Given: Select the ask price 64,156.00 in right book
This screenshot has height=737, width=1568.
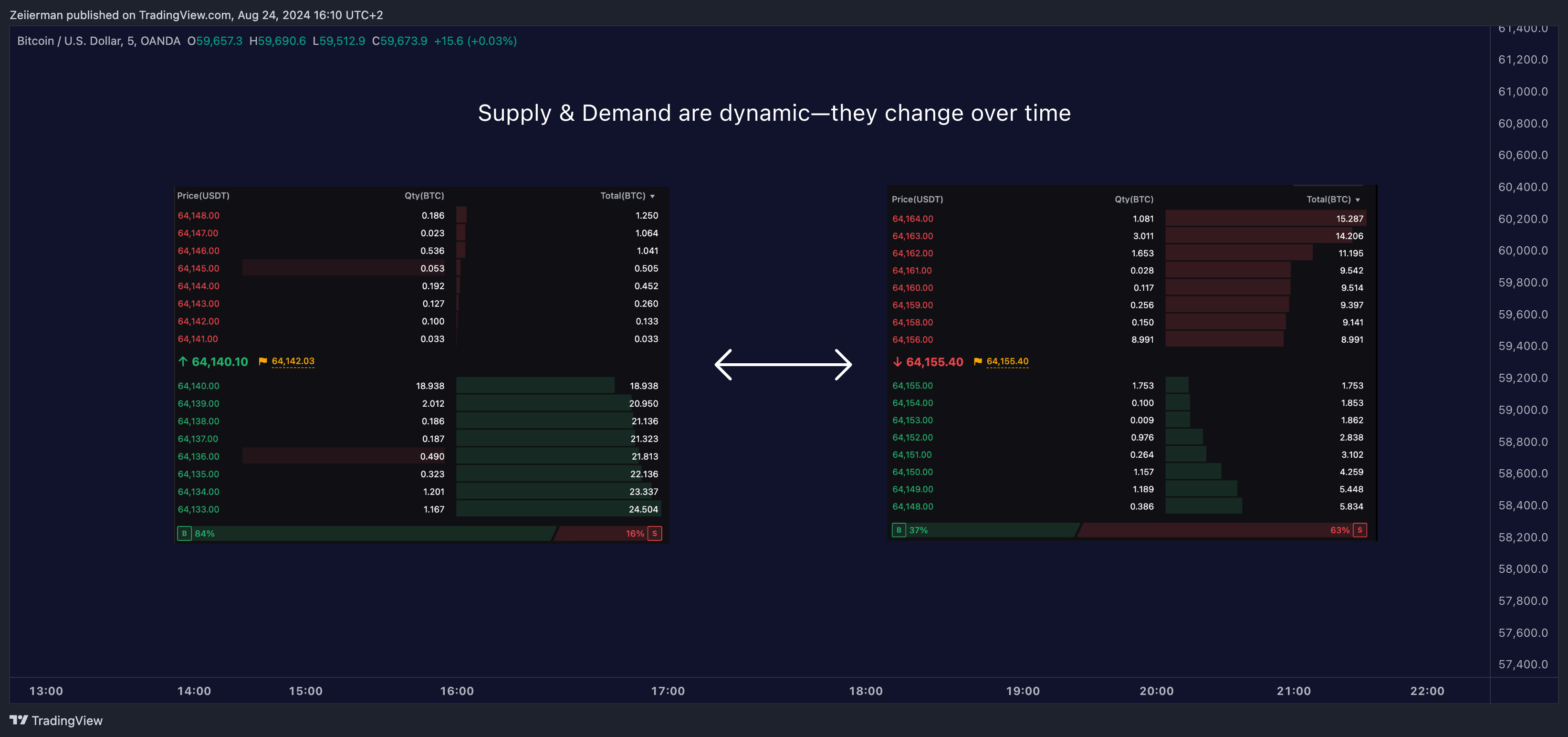Looking at the screenshot, I should click(x=912, y=340).
